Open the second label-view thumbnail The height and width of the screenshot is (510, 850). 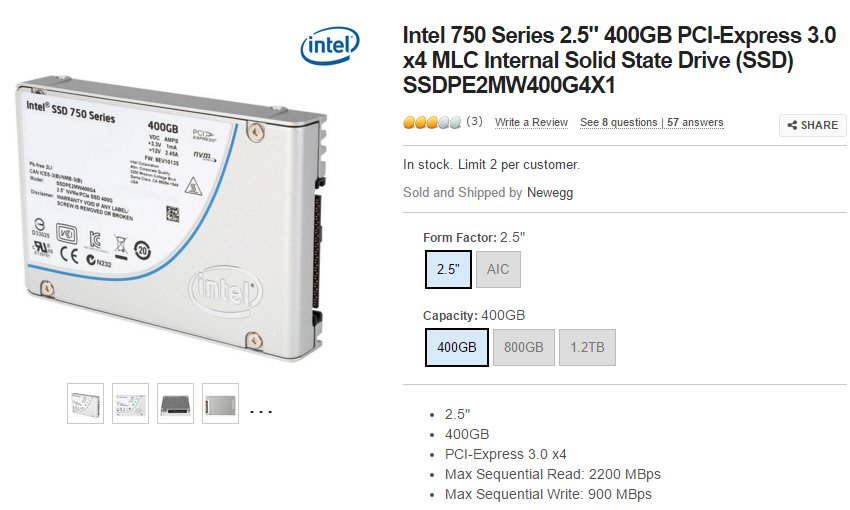[130, 403]
